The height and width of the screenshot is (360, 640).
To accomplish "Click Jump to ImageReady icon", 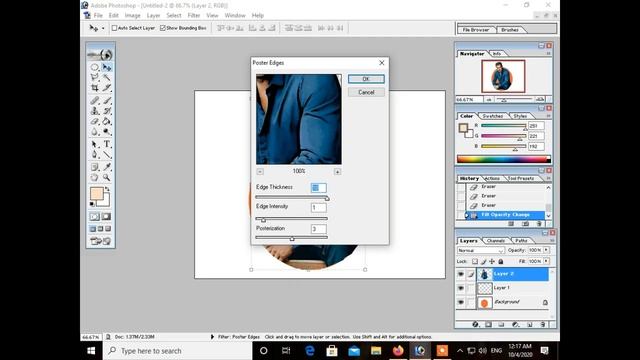I will 100,241.
